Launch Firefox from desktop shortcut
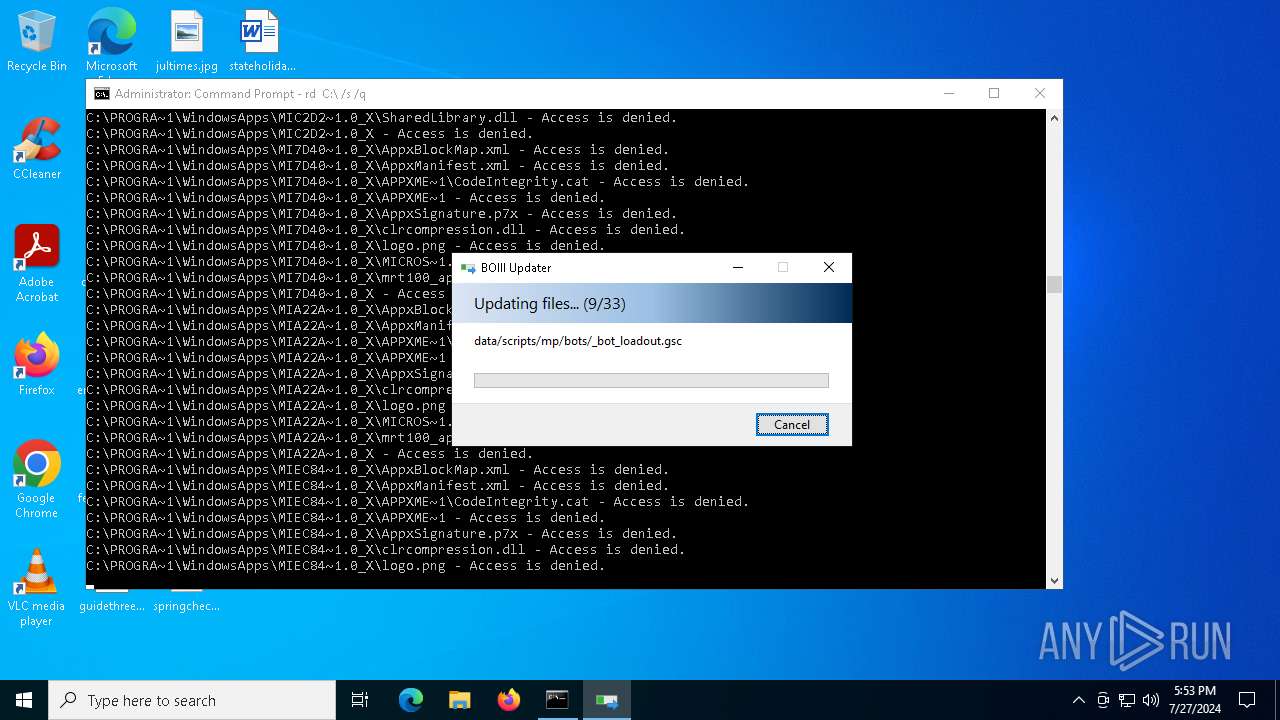Image resolution: width=1280 pixels, height=720 pixels. [37, 365]
